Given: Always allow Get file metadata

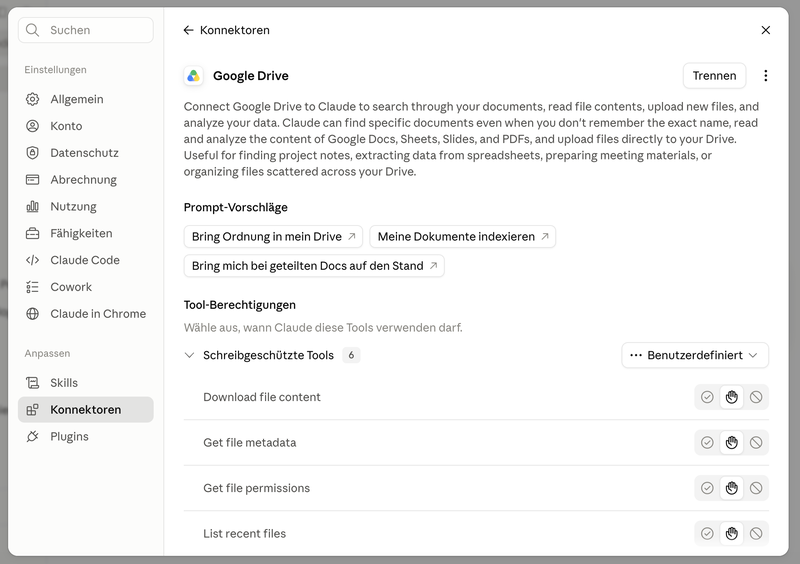Looking at the screenshot, I should 707,443.
